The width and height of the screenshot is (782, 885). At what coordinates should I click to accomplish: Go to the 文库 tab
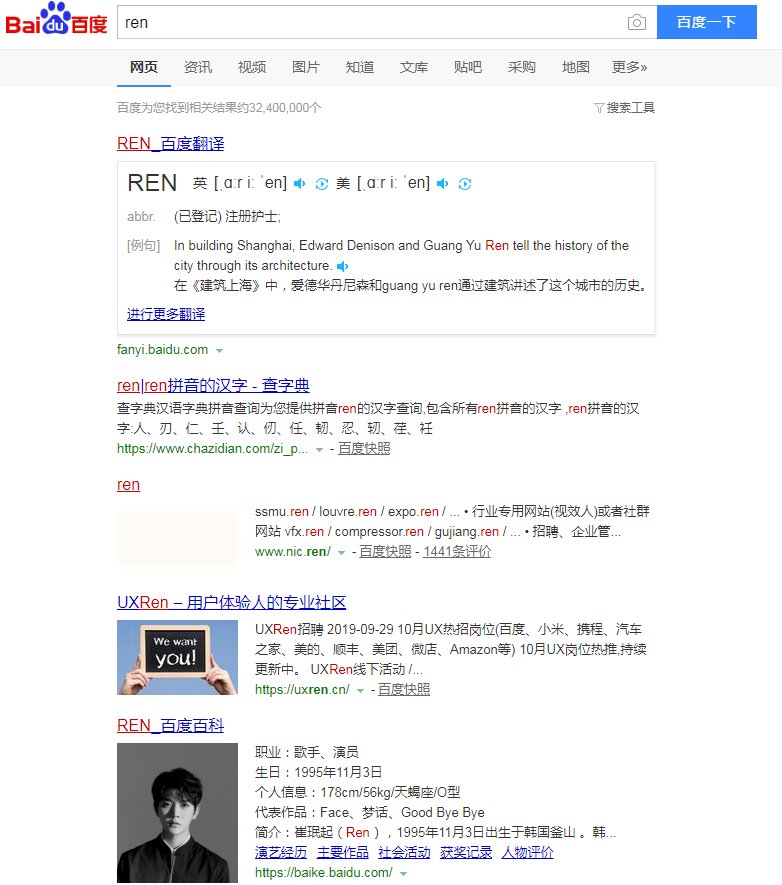pos(414,67)
